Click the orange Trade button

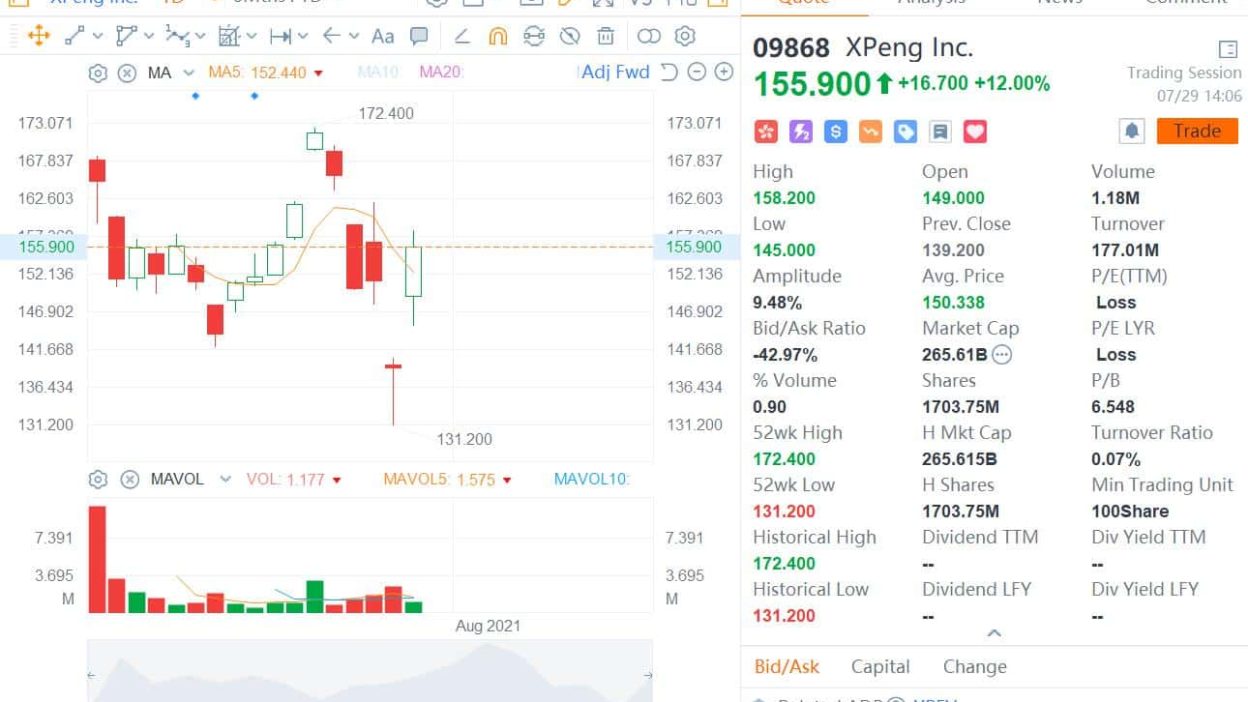pyautogui.click(x=1197, y=131)
